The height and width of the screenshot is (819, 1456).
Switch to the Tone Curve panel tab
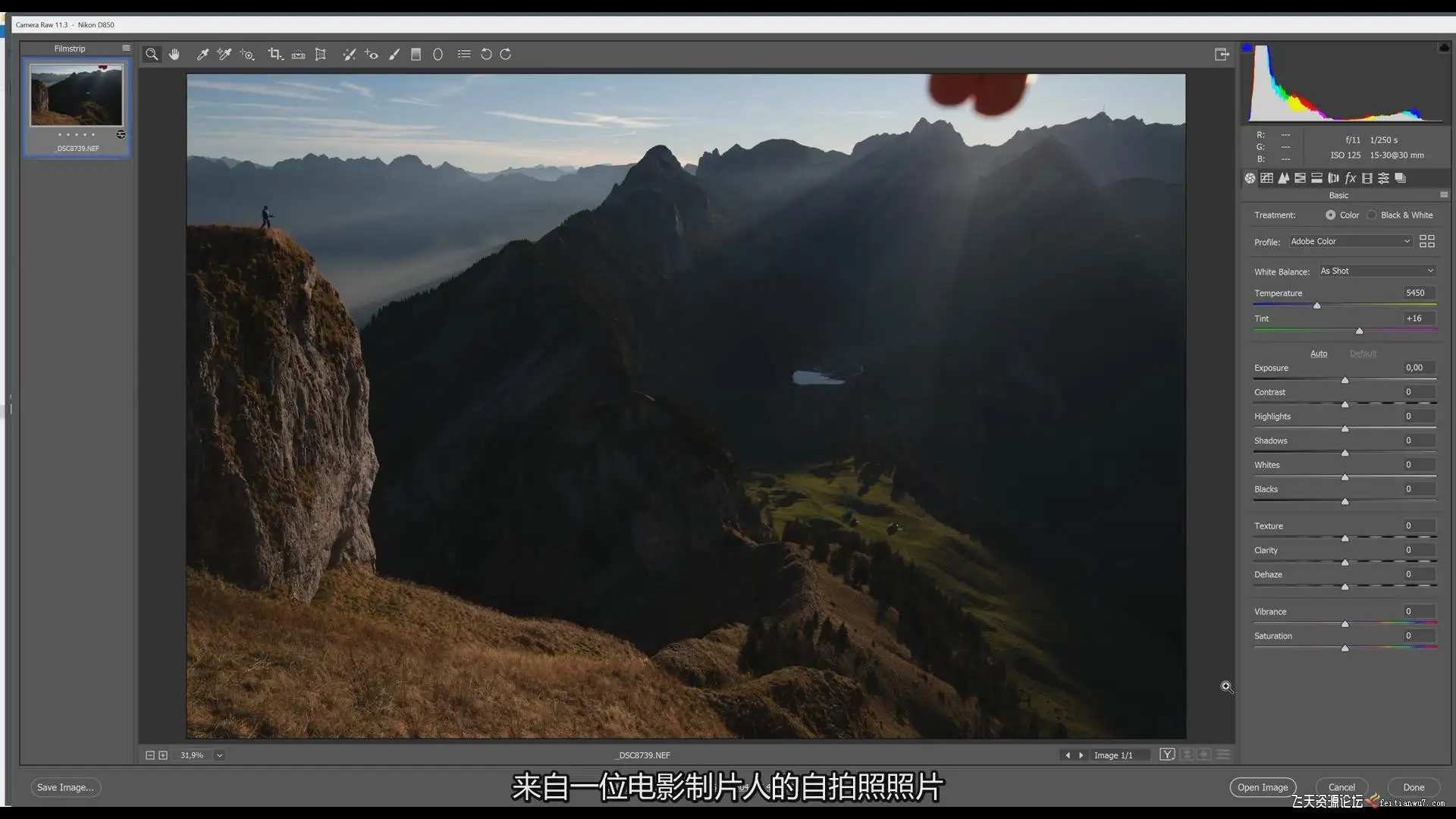[x=1266, y=178]
